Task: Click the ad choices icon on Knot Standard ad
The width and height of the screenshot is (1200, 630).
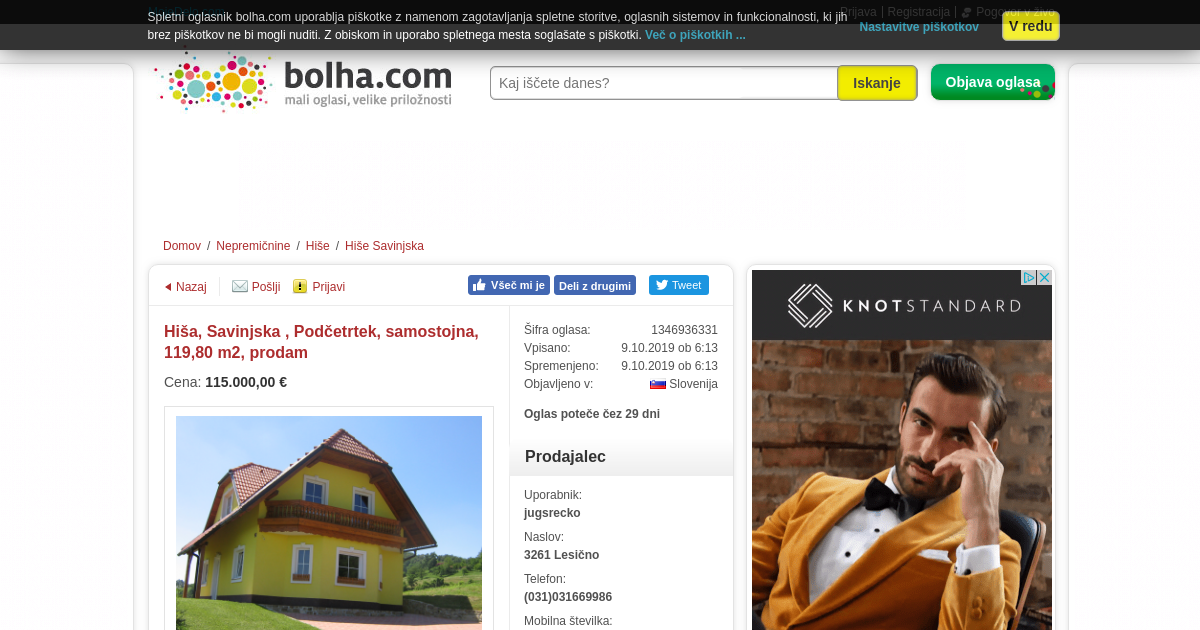Action: 1028,278
